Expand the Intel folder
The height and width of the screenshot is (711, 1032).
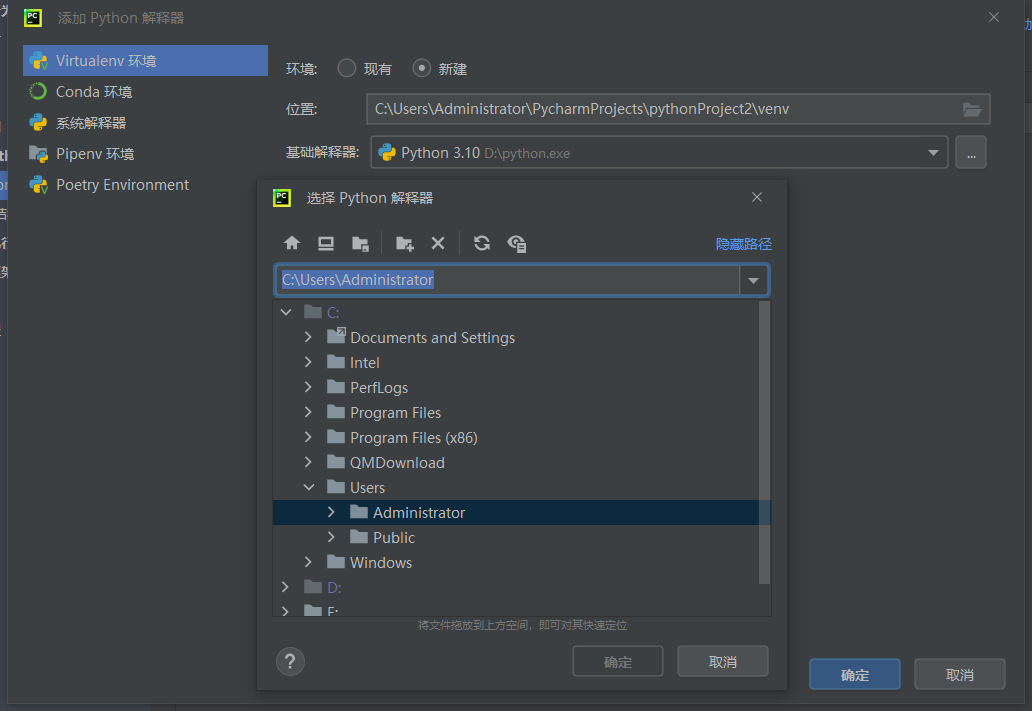pos(308,362)
